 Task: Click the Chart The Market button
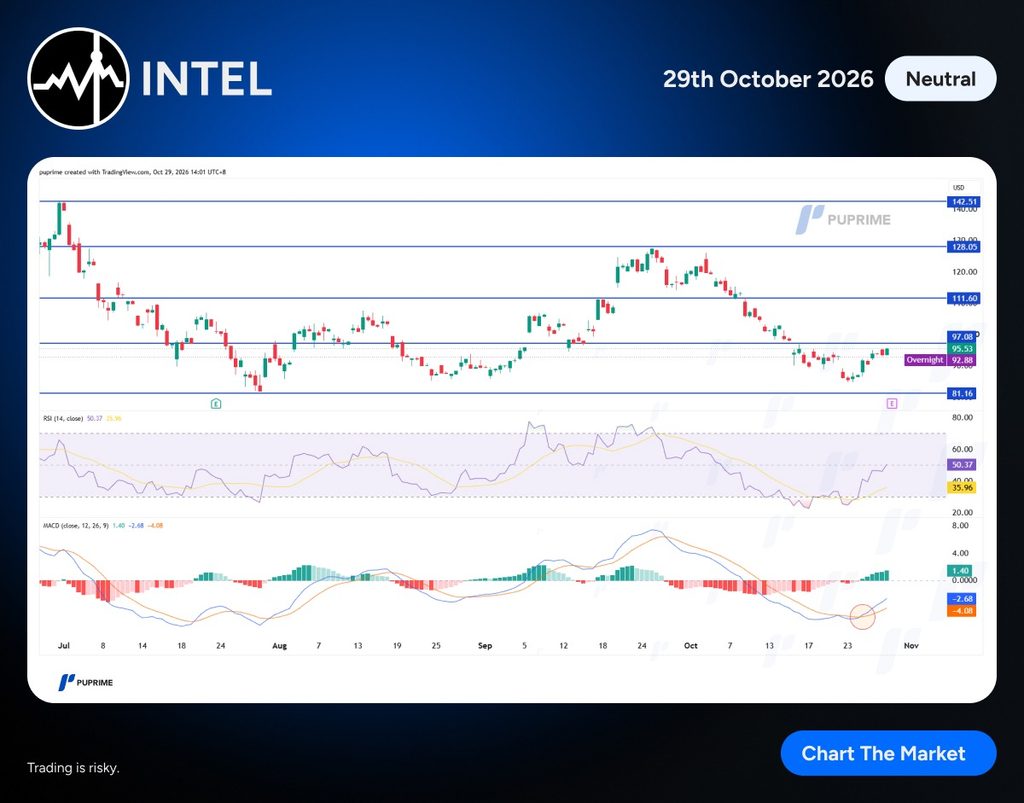pos(888,753)
